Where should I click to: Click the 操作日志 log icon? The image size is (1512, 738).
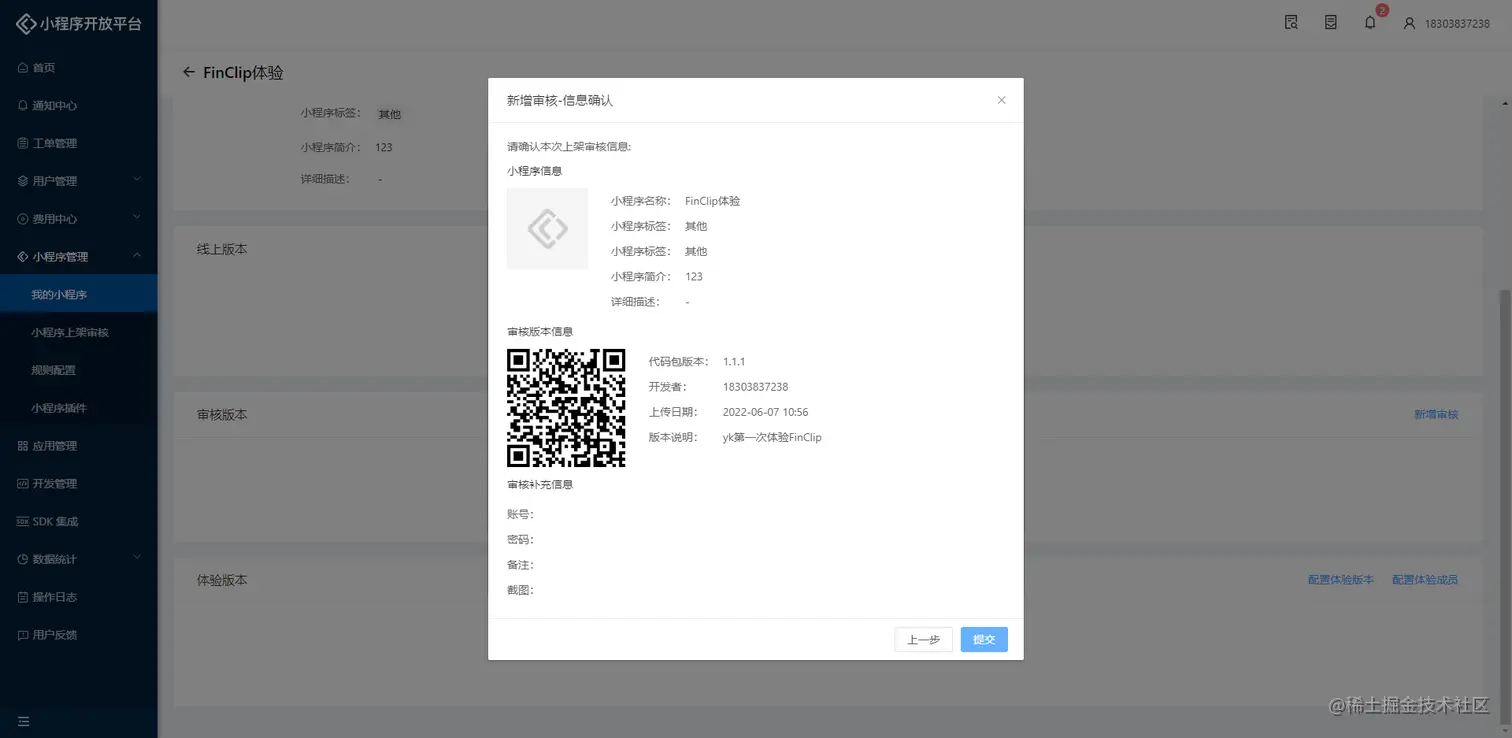click(x=23, y=597)
